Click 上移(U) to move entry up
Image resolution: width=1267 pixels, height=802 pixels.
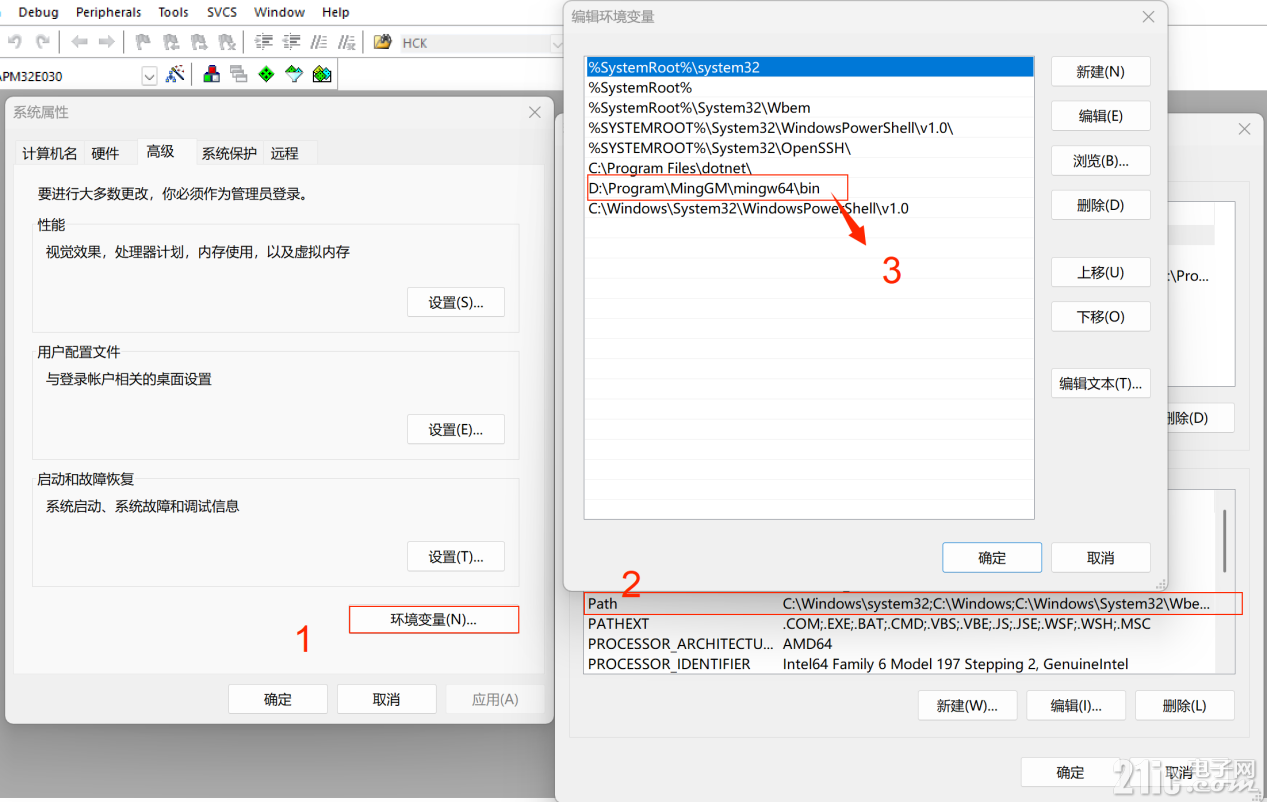pos(1100,271)
